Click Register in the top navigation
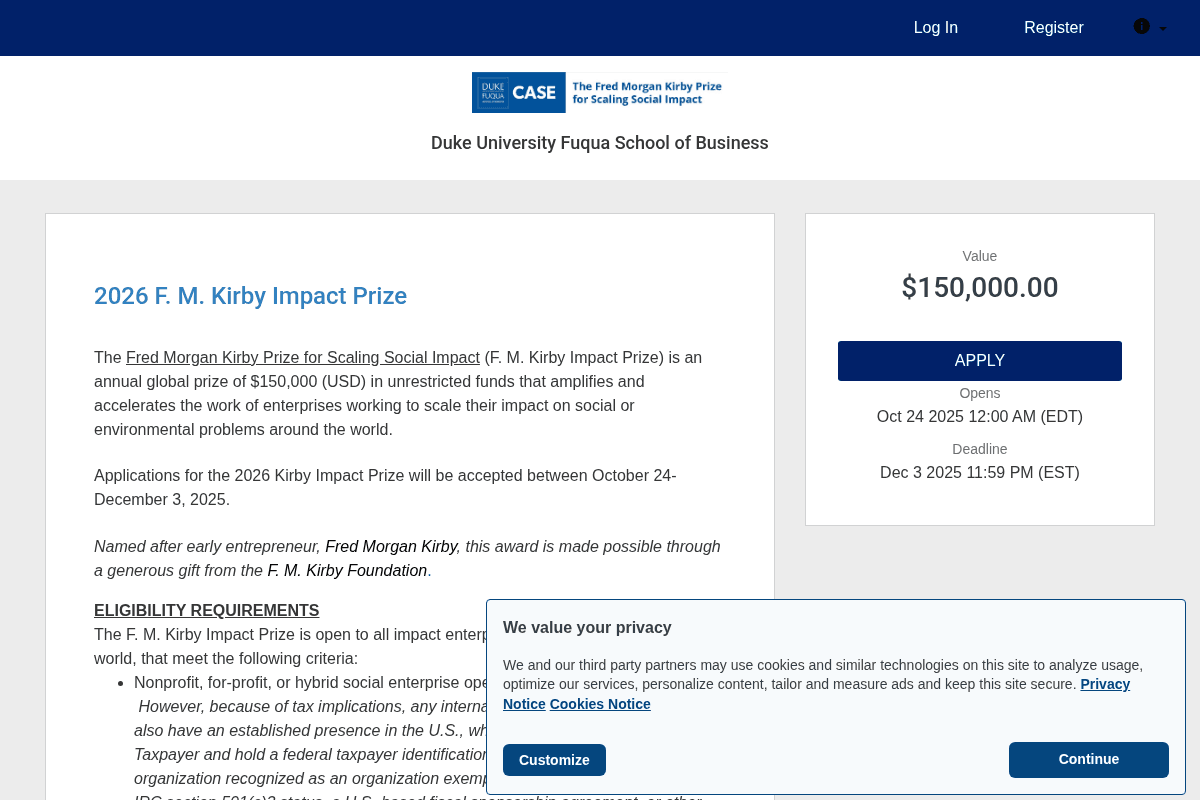 pos(1053,27)
